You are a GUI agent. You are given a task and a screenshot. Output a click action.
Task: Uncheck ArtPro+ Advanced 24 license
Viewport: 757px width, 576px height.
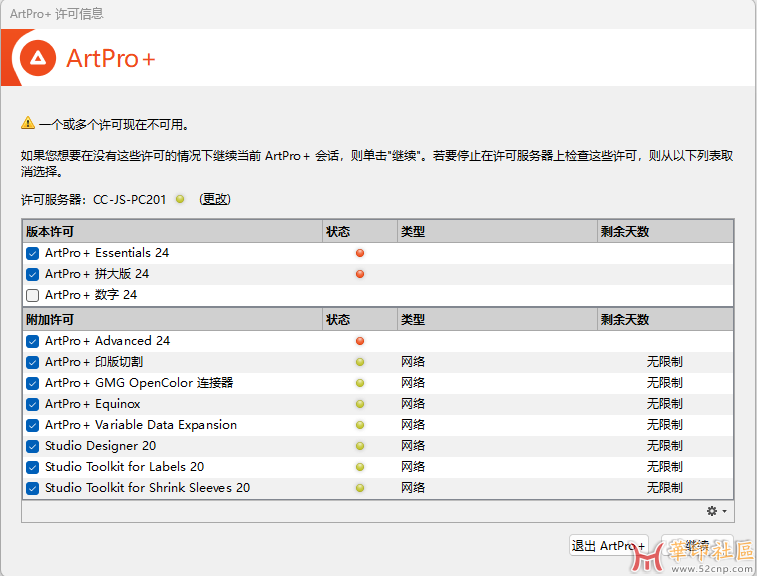click(32, 341)
